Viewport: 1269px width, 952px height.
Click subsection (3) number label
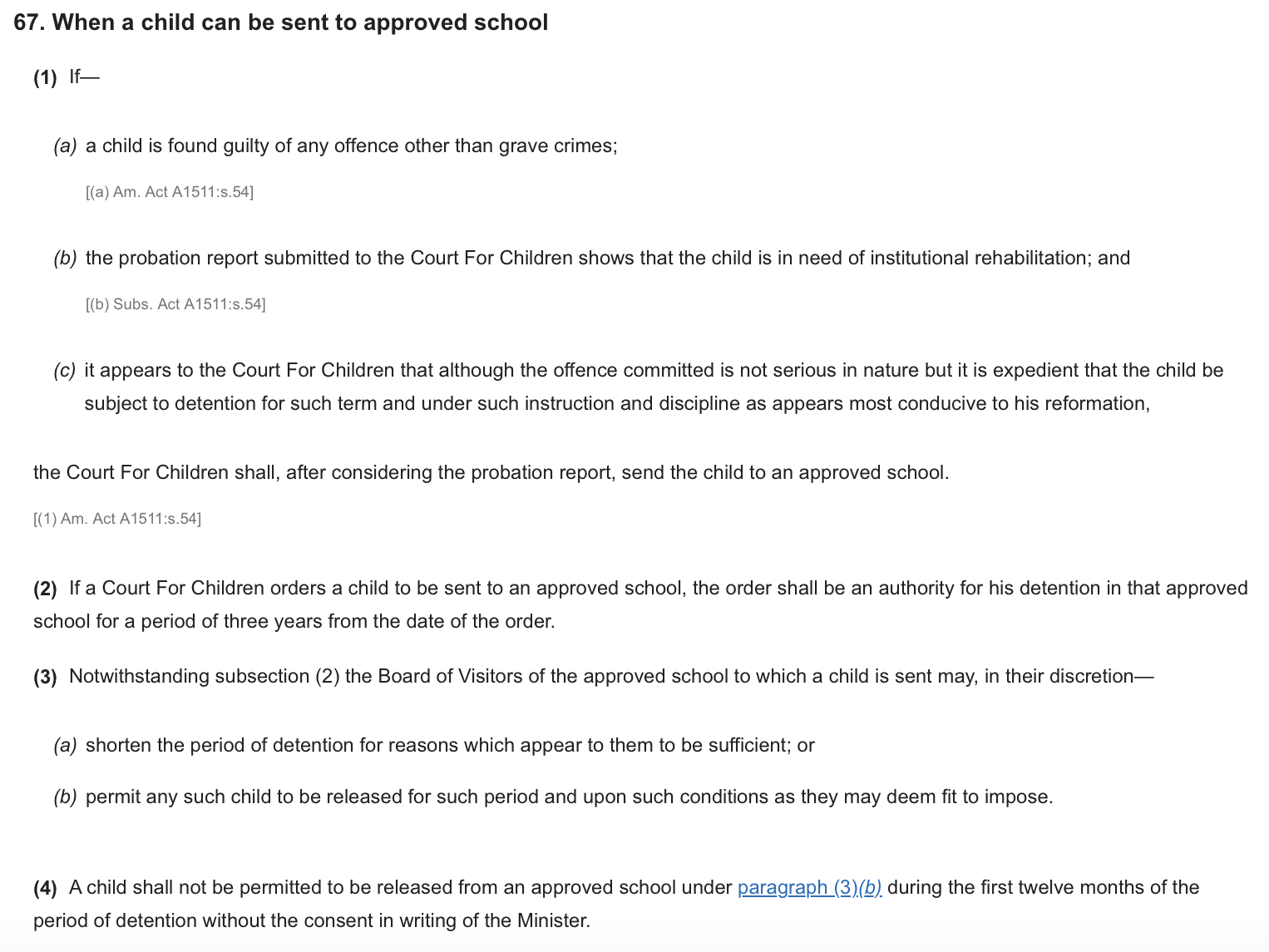pyautogui.click(x=45, y=677)
